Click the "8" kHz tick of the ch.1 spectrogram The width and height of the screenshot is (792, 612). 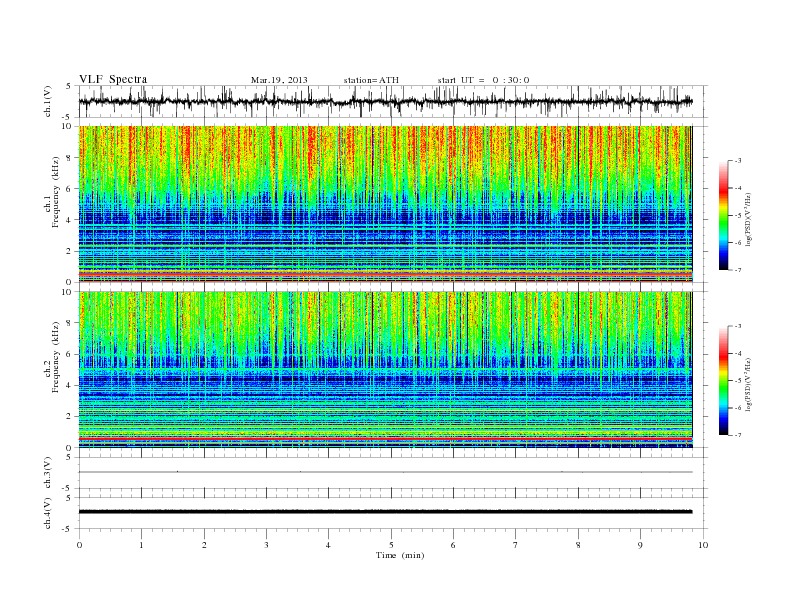70,158
